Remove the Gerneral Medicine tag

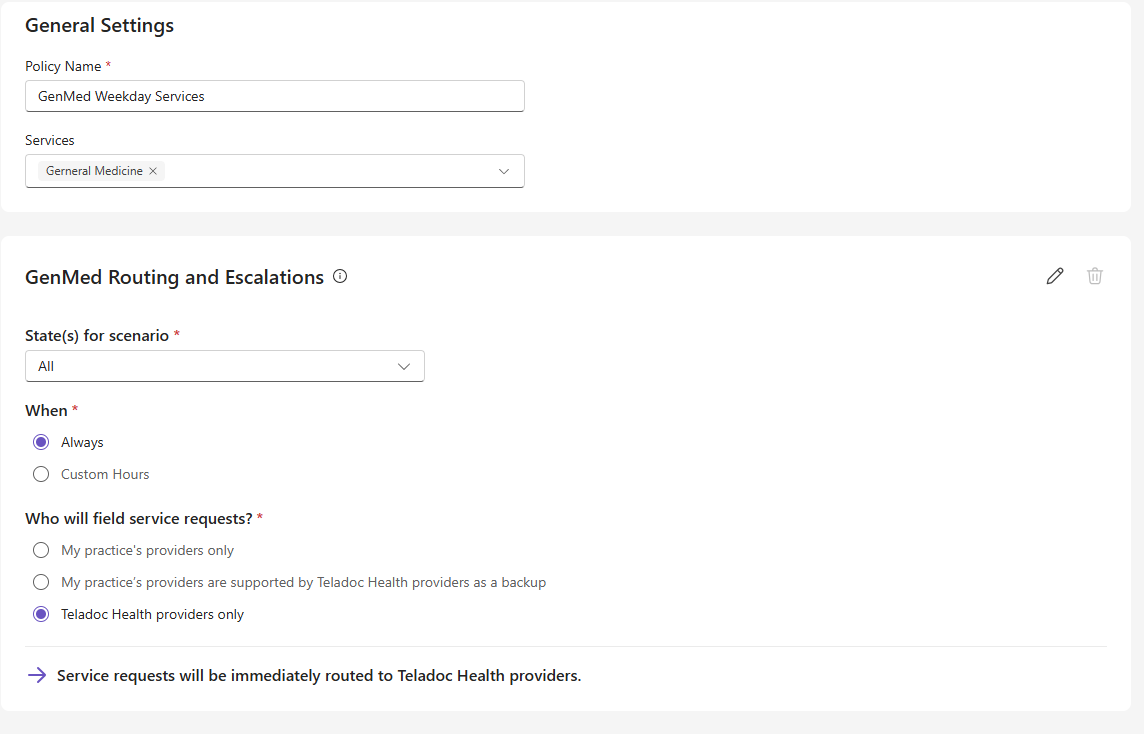tap(153, 171)
